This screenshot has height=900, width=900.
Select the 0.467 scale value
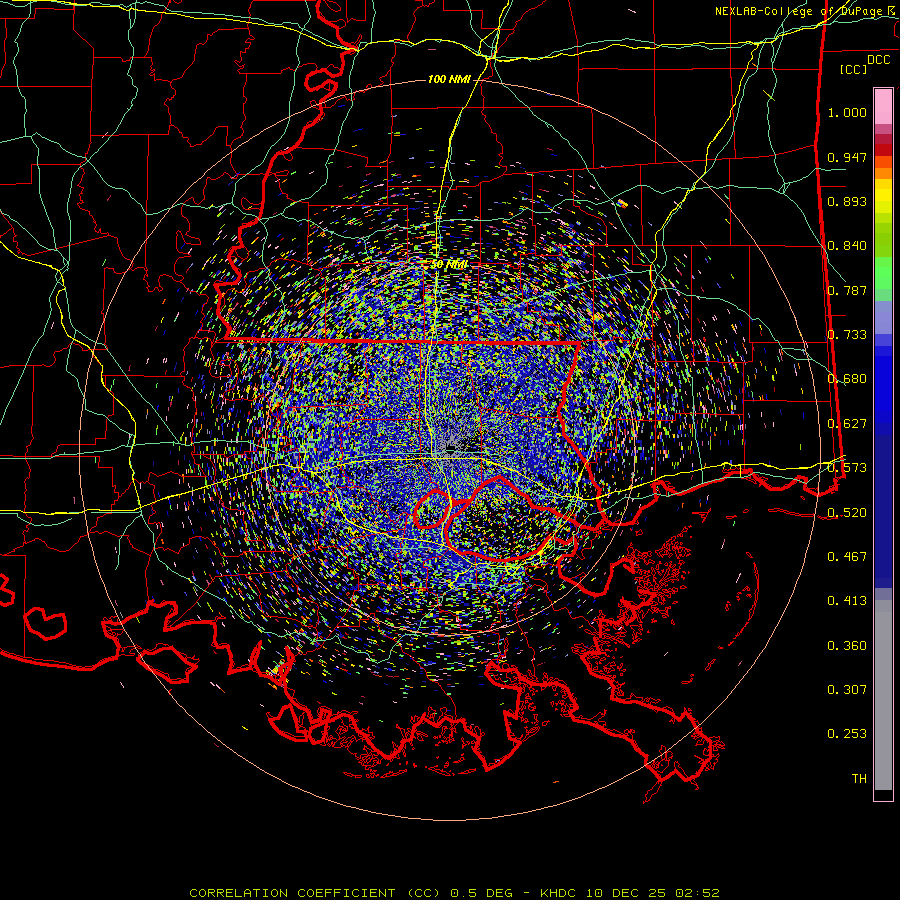[847, 557]
